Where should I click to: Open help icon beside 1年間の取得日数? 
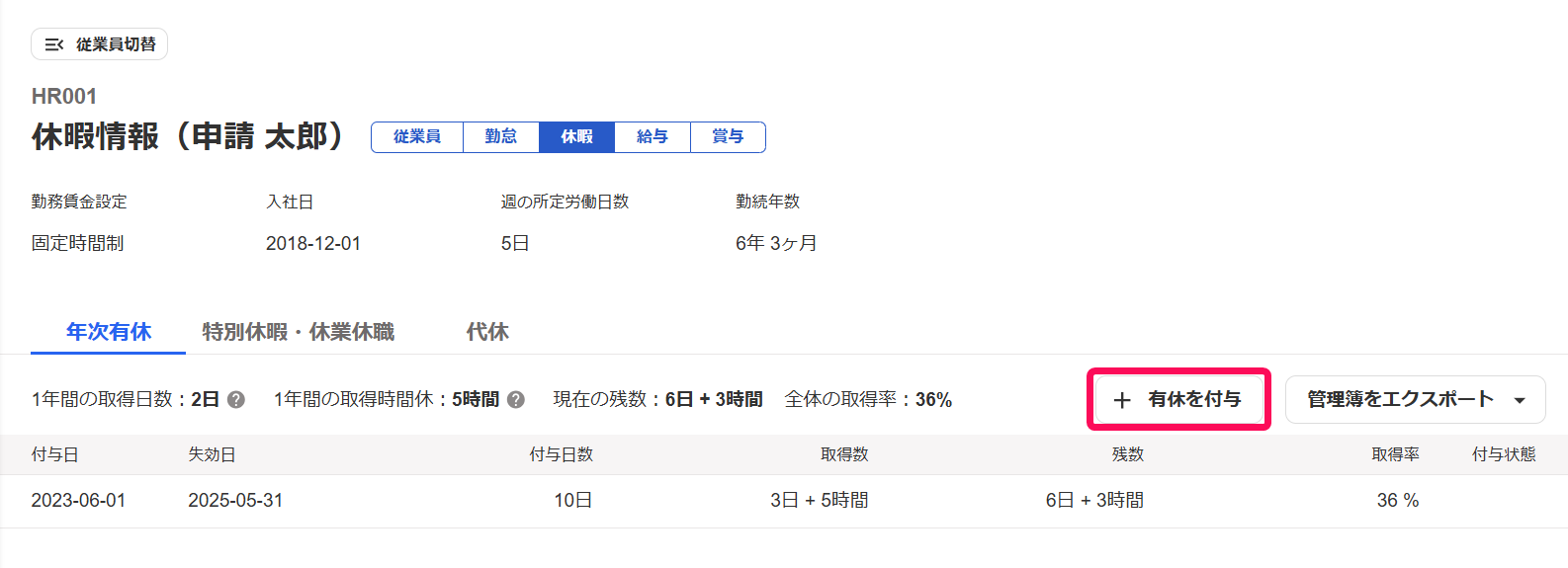tap(236, 400)
